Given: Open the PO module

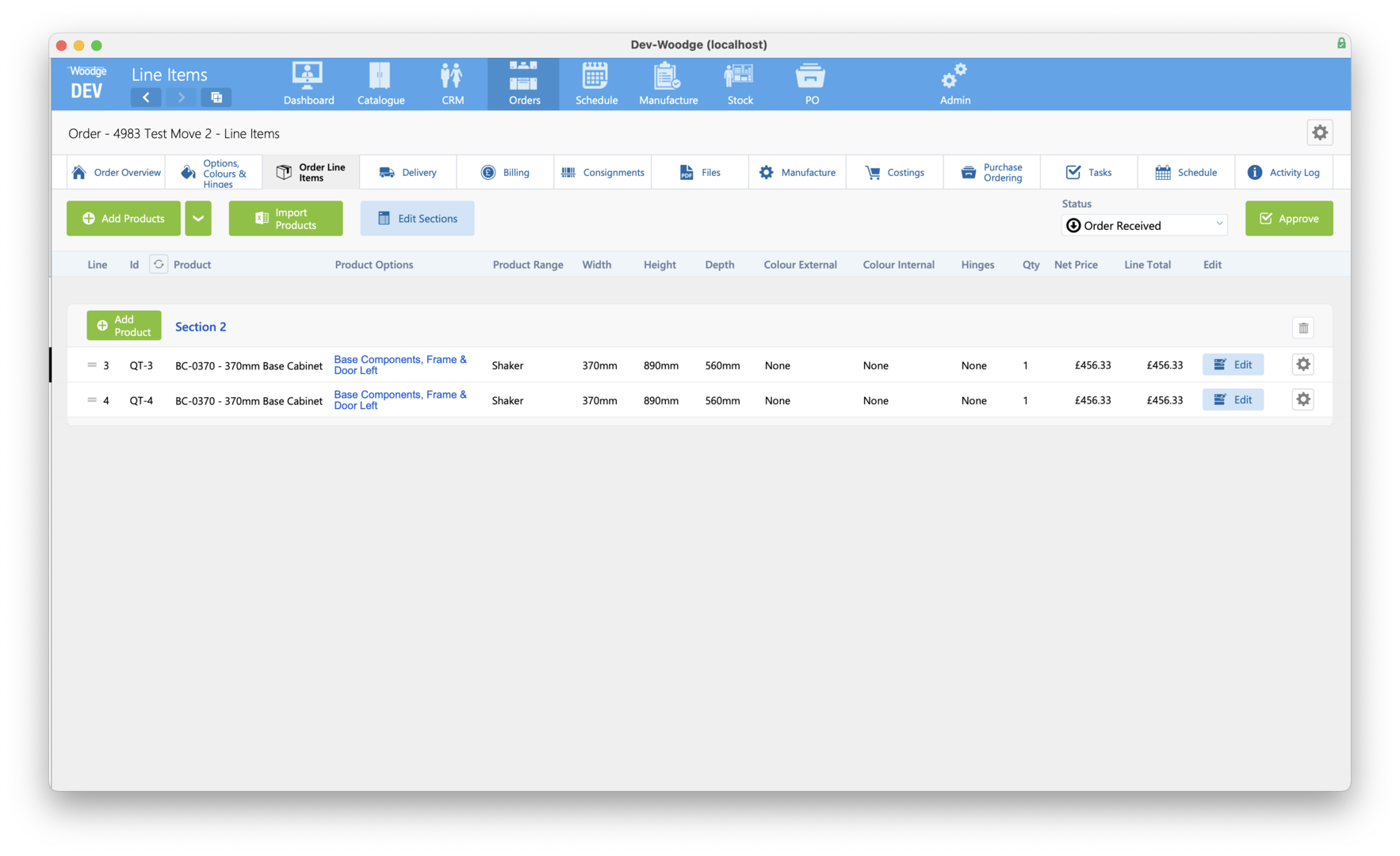Looking at the screenshot, I should (812, 84).
